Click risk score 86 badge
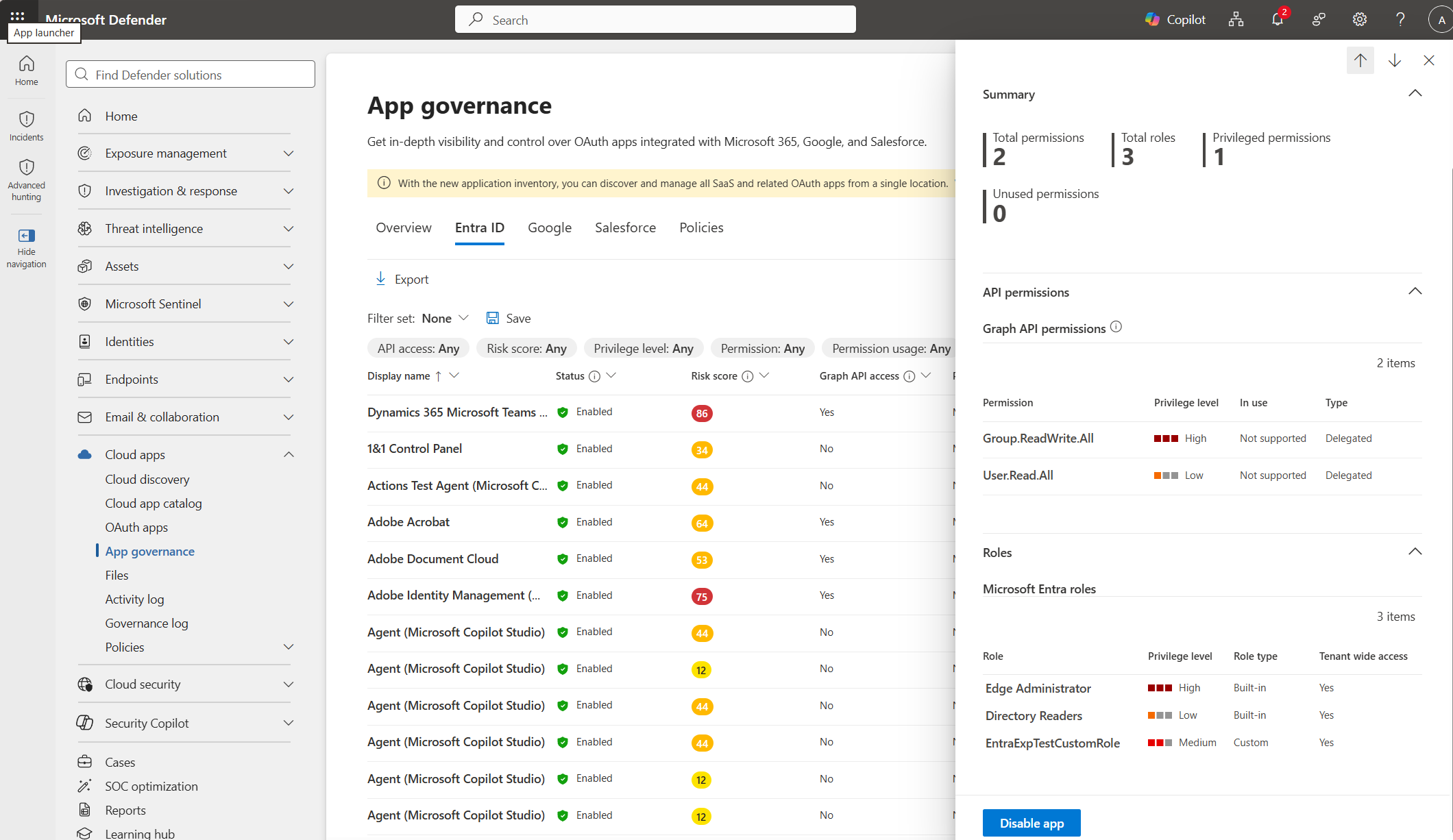The image size is (1453, 840). (x=702, y=413)
